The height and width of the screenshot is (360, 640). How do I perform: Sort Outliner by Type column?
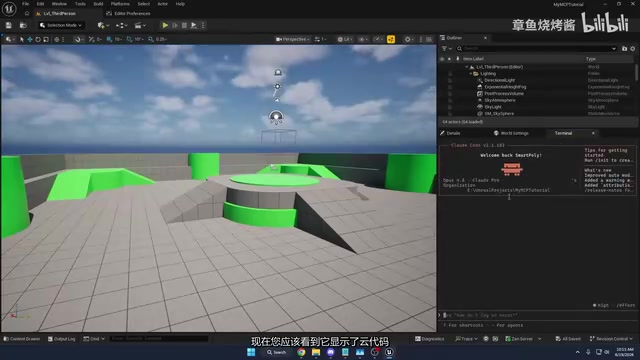591,59
